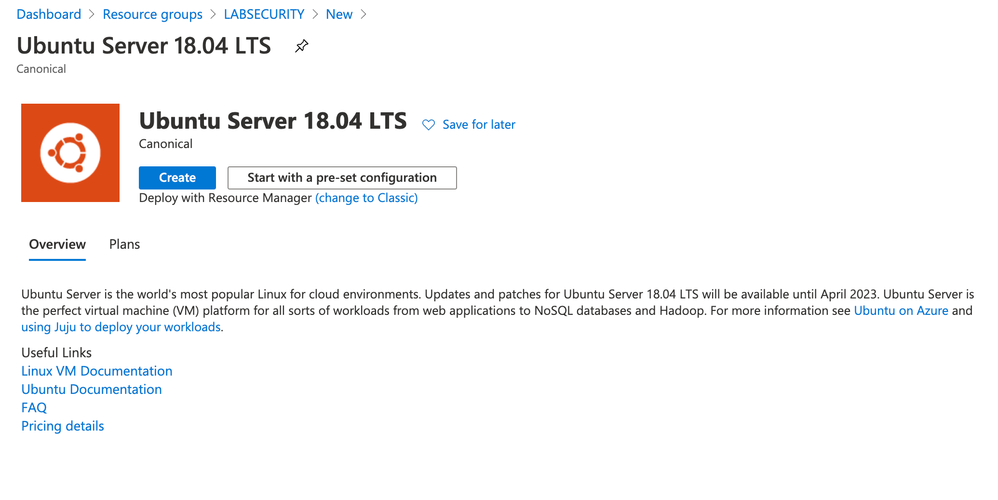
Task: View Pricing details link
Action: [62, 426]
